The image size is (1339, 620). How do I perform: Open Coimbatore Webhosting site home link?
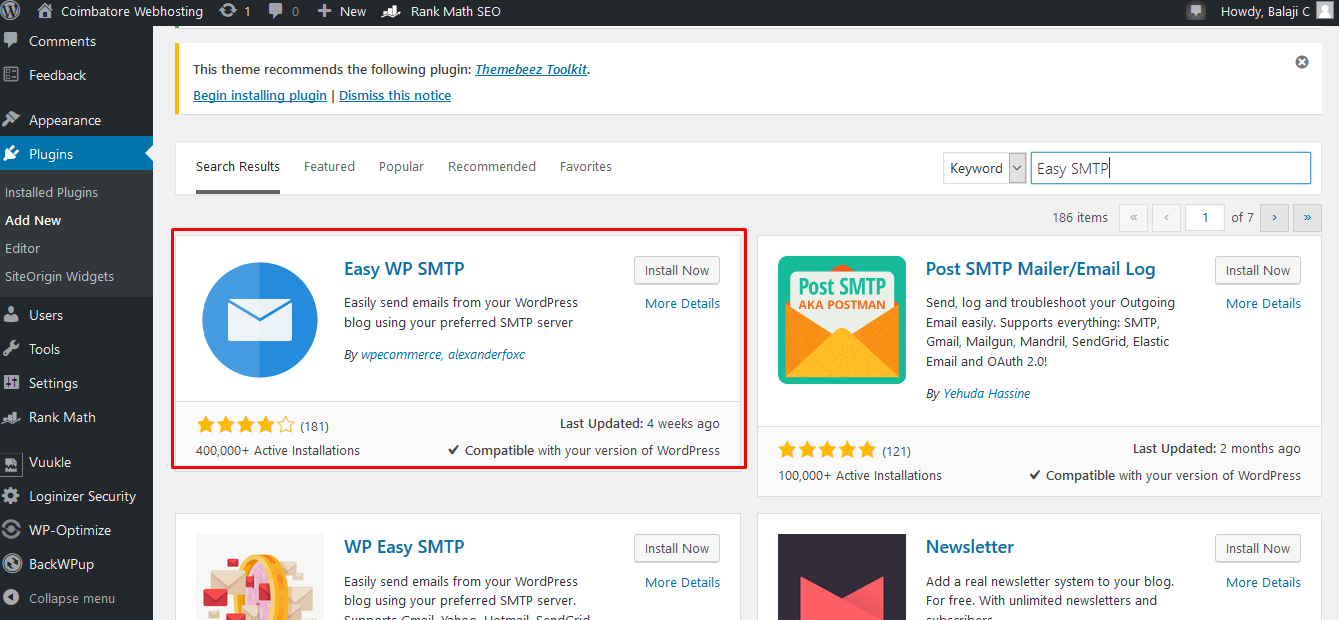coord(120,11)
